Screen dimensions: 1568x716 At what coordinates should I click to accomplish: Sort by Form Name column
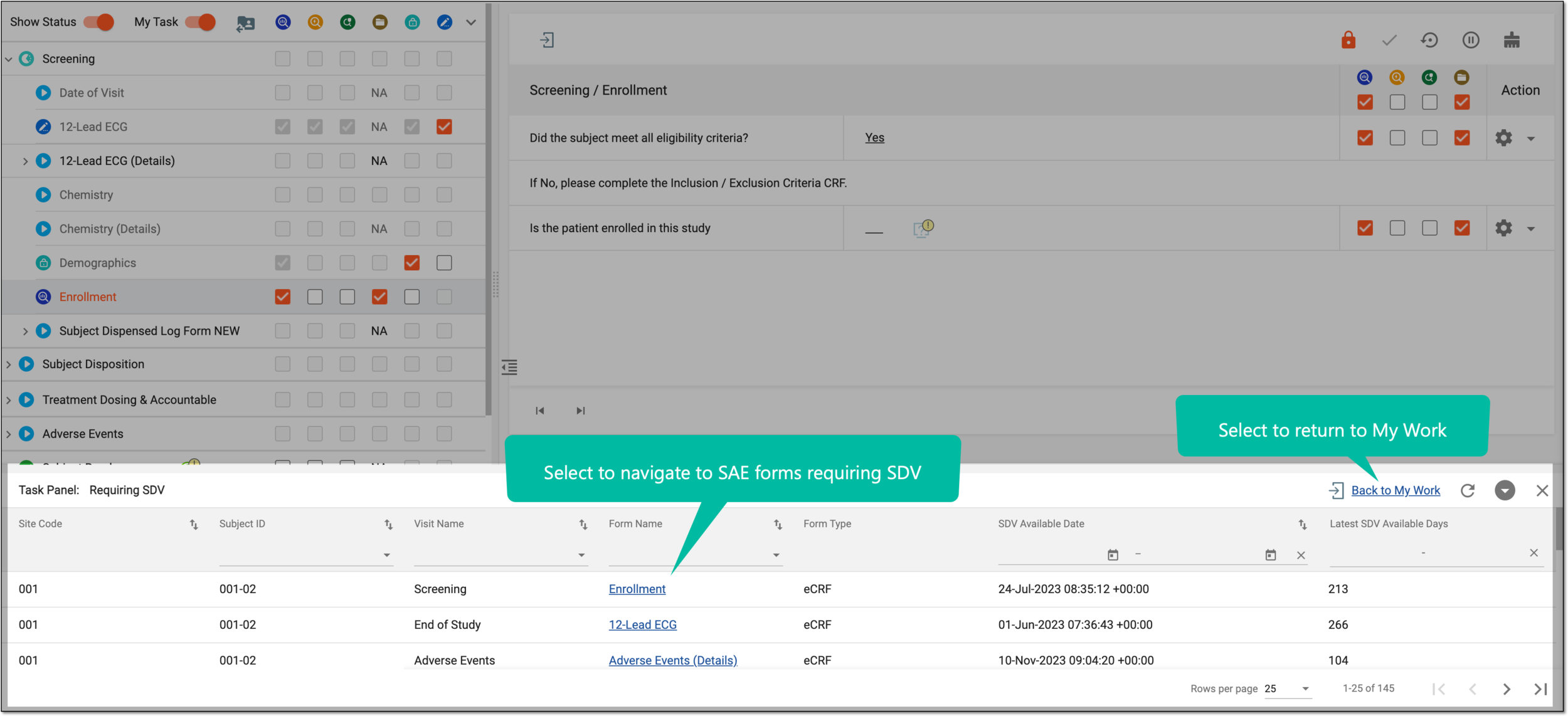pyautogui.click(x=778, y=525)
